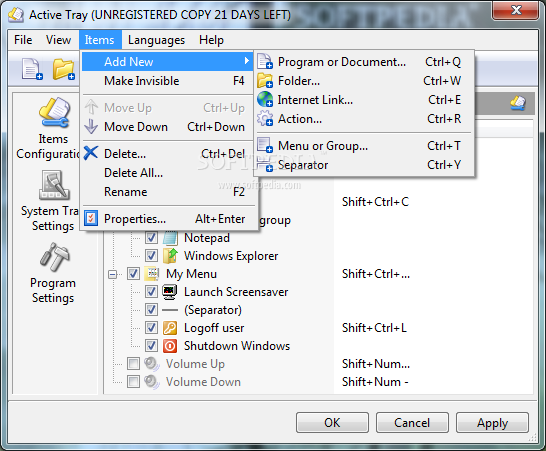Click the Logoff user key icon

(x=170, y=328)
